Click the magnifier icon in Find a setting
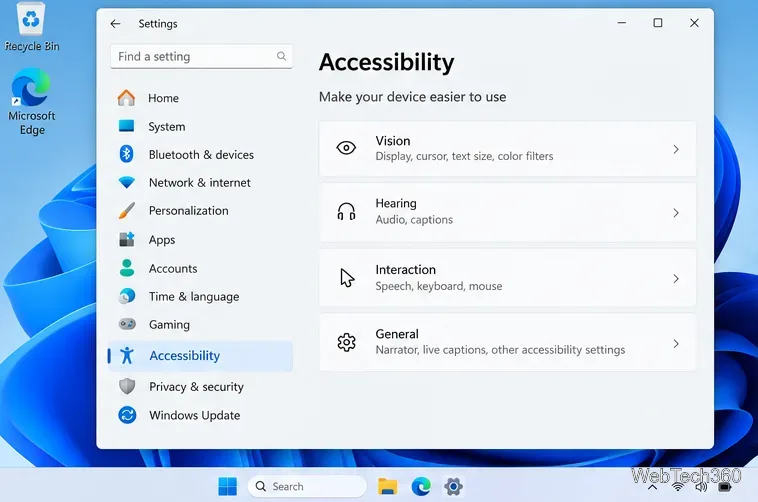Image resolution: width=758 pixels, height=502 pixels. pyautogui.click(x=281, y=56)
